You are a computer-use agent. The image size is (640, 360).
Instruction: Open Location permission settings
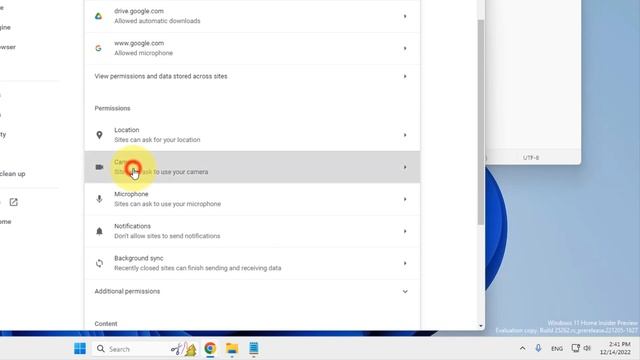click(x=252, y=135)
